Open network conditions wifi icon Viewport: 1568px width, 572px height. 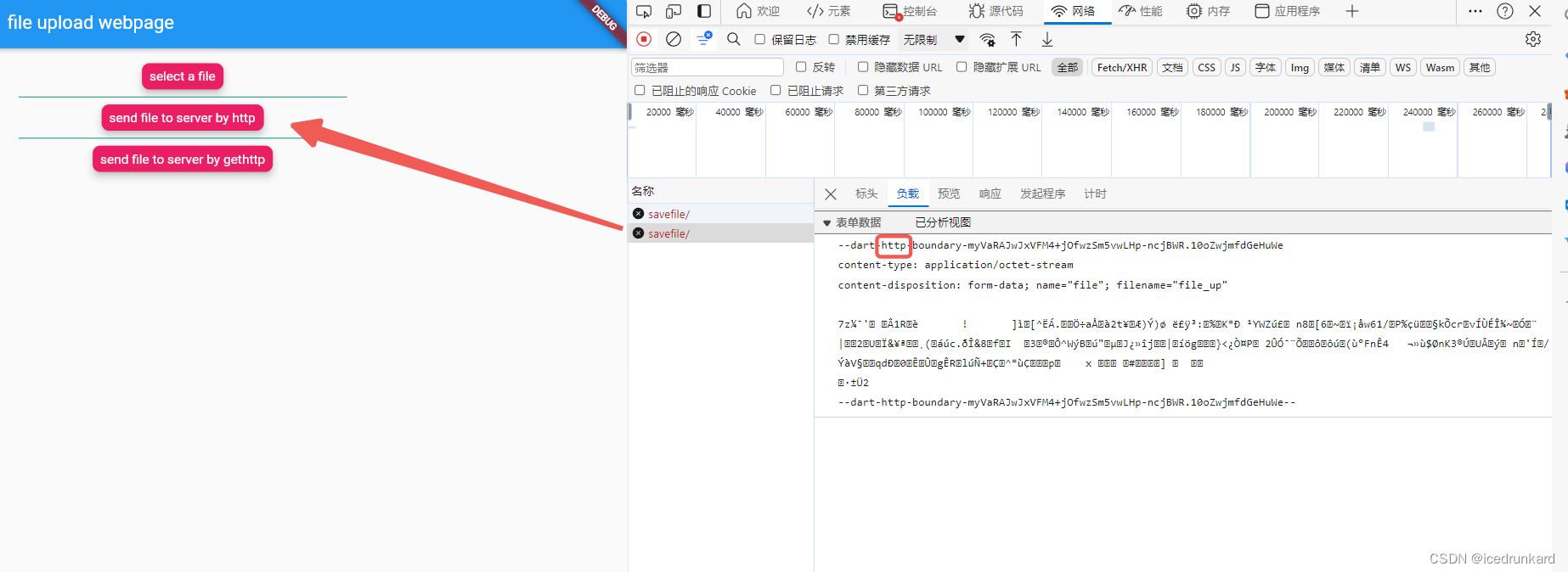pyautogui.click(x=987, y=39)
